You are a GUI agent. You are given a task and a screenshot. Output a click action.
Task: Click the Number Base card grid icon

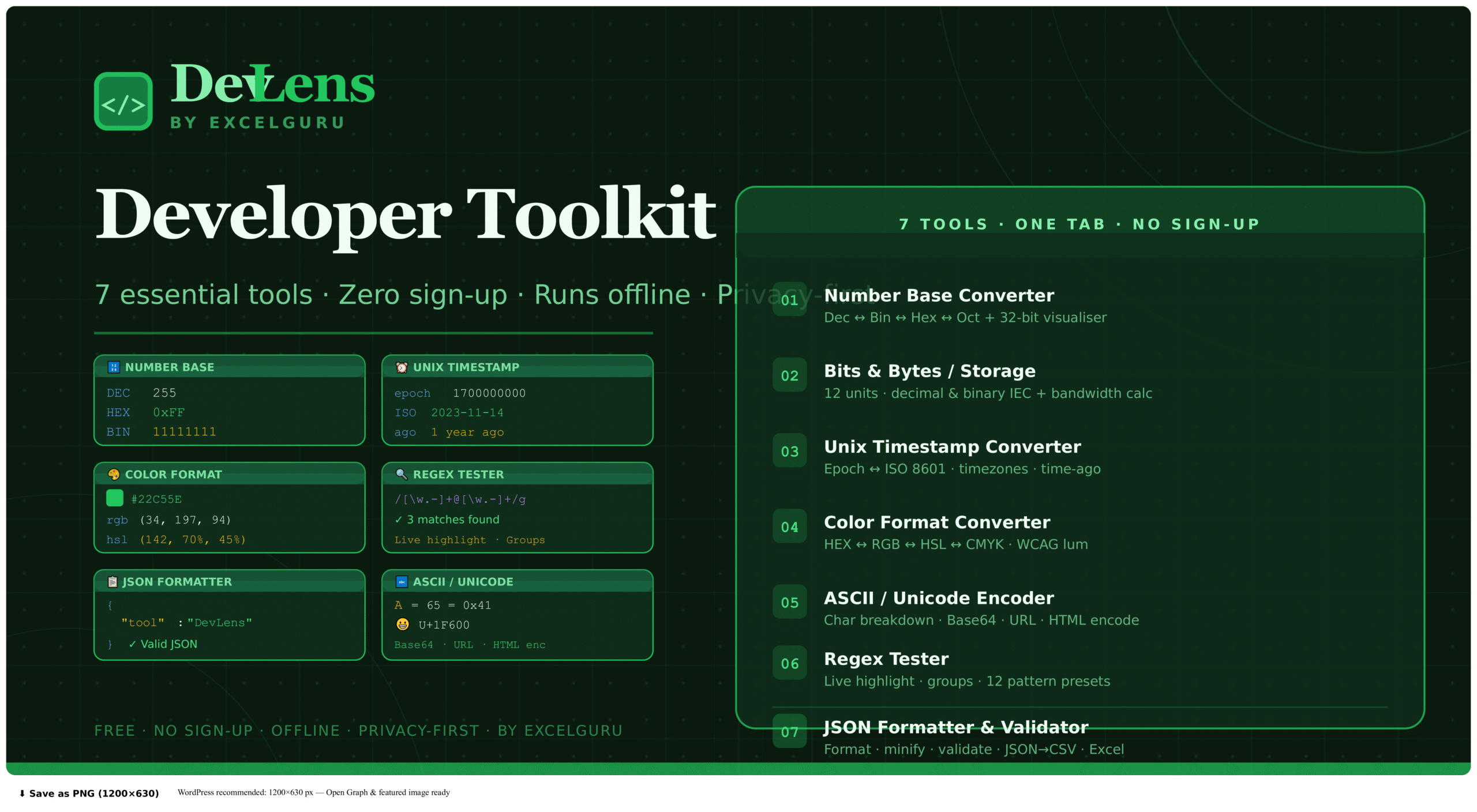point(114,367)
